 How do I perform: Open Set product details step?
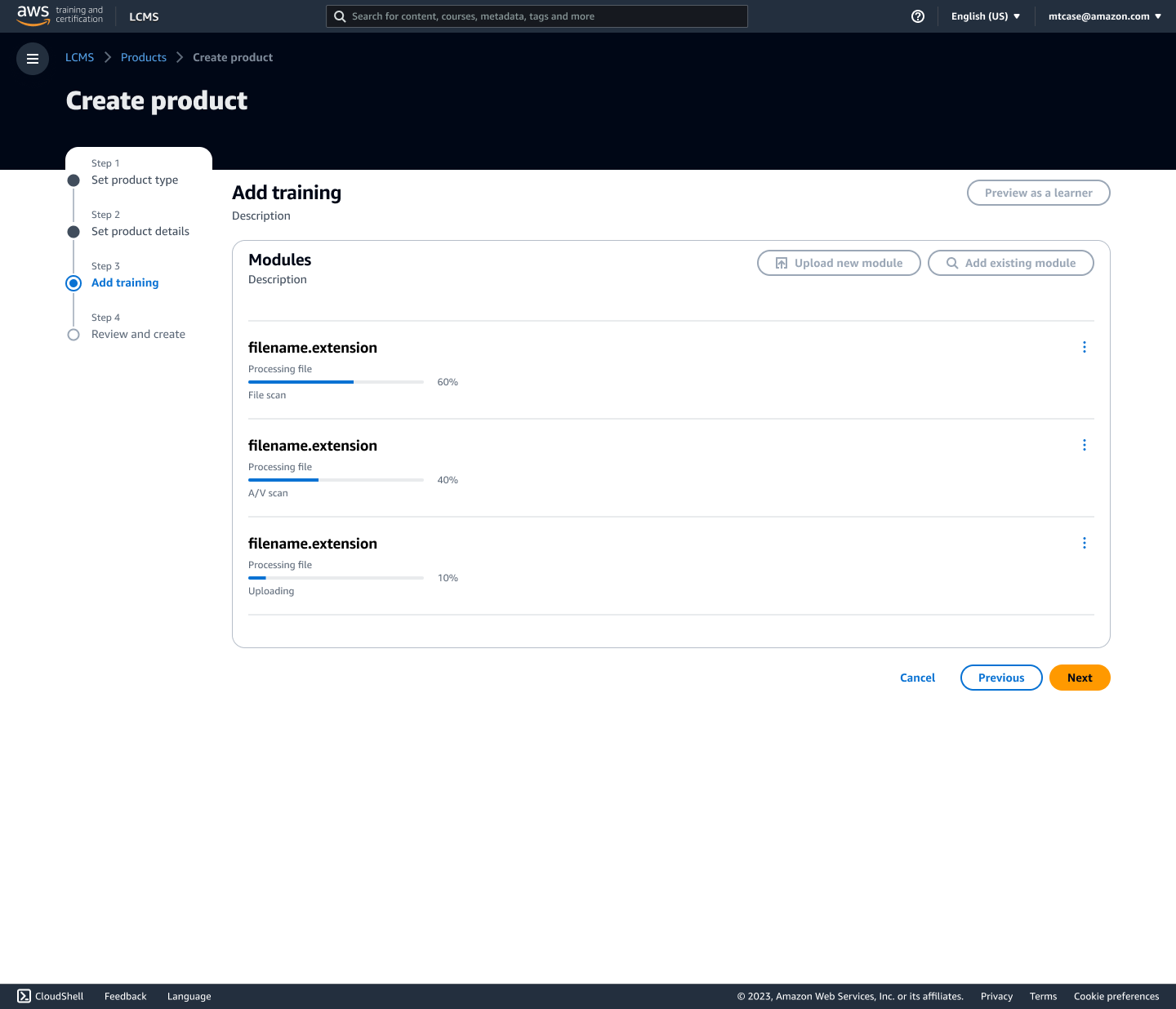[x=140, y=231]
